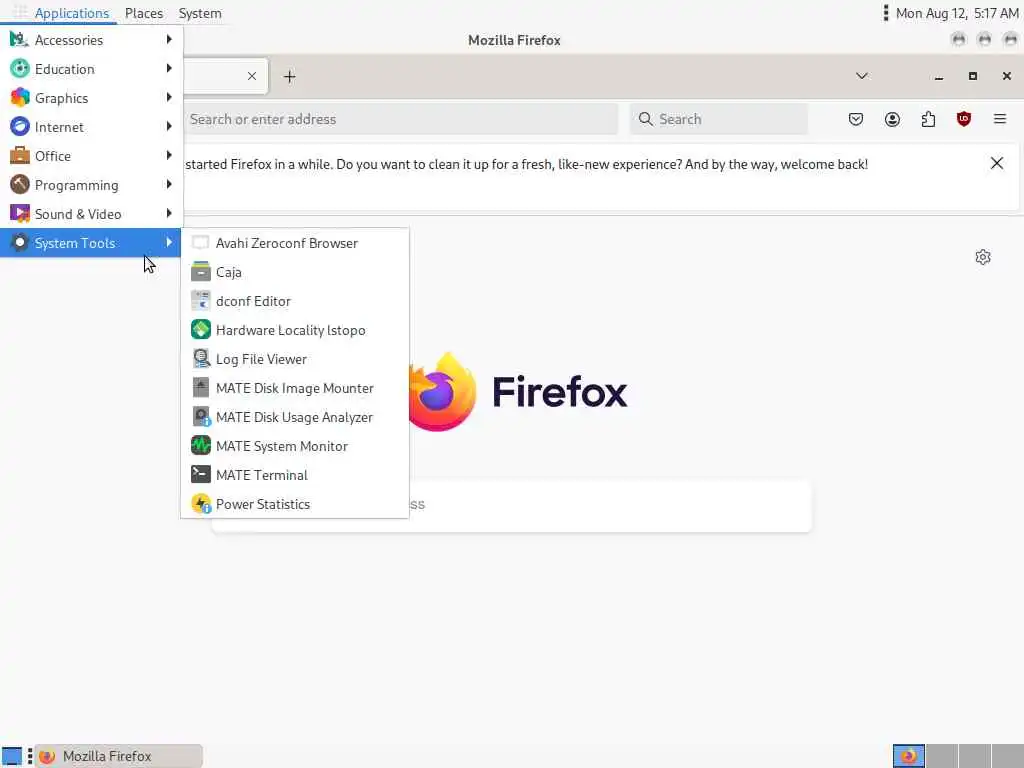Viewport: 1024px width, 768px height.
Task: Switch to the first workspace with Firefox
Action: click(909, 756)
